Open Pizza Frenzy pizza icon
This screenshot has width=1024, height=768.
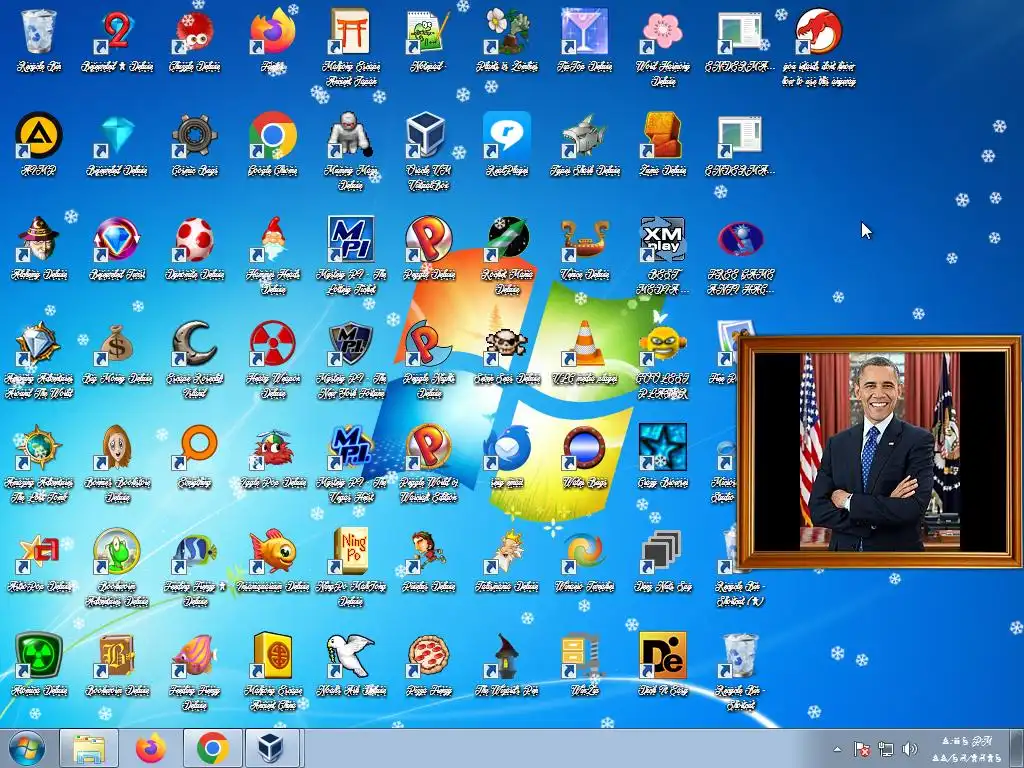pos(428,655)
